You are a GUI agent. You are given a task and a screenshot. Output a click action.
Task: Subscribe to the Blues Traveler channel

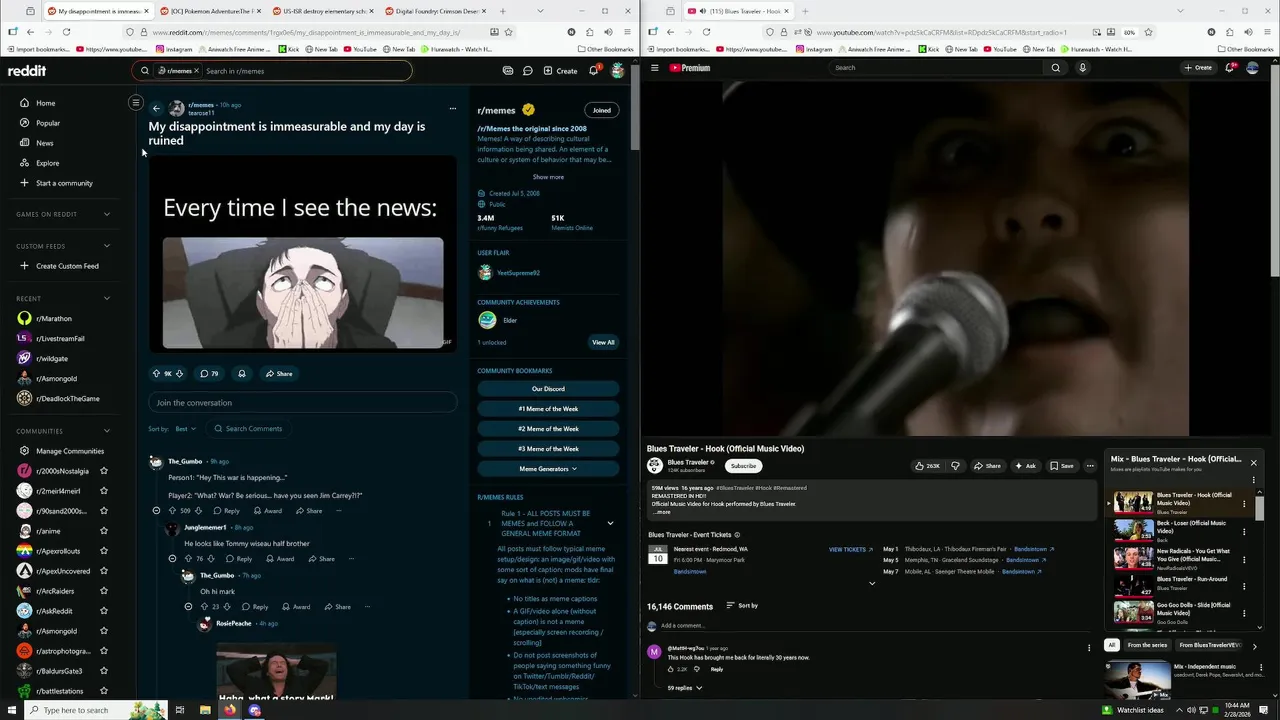pos(743,466)
